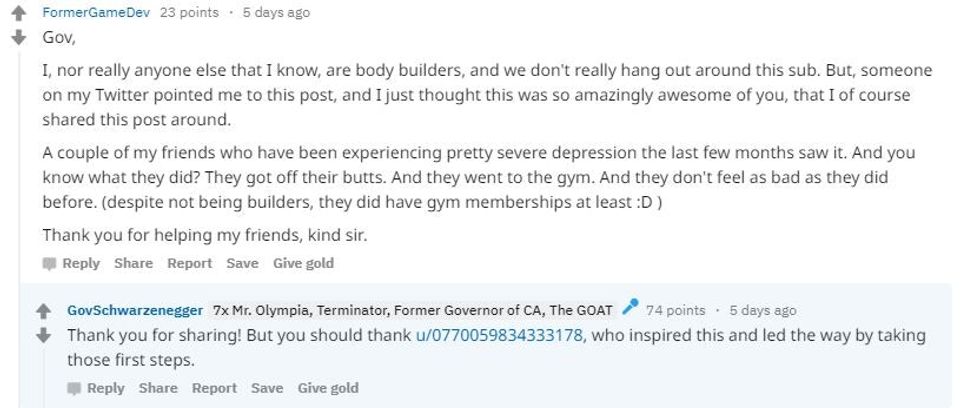Image resolution: width=980 pixels, height=408 pixels.
Task: Give gold to GovSchwarzenegger's reply
Action: coord(328,388)
